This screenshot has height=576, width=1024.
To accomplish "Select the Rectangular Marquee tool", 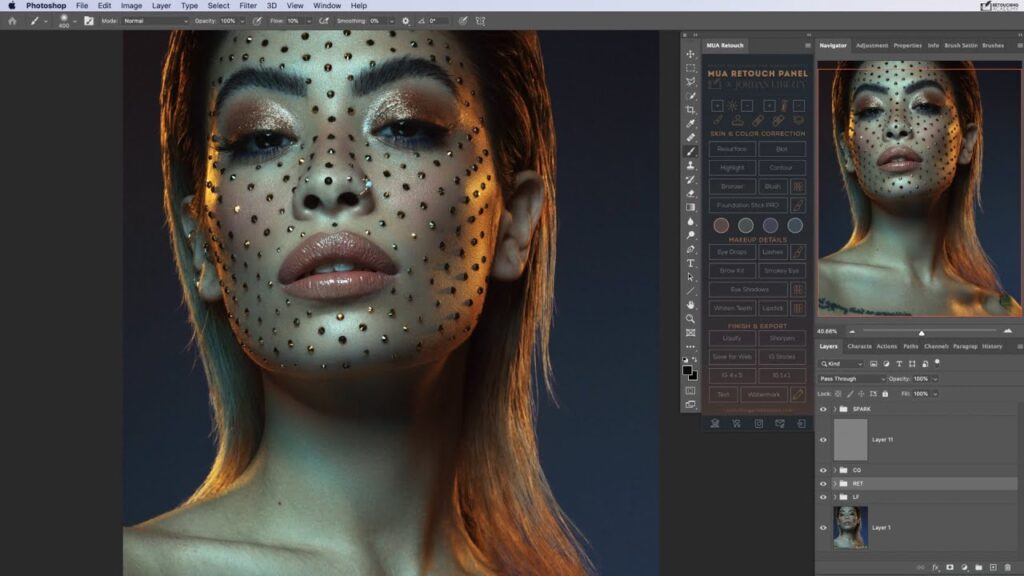I will pos(690,68).
